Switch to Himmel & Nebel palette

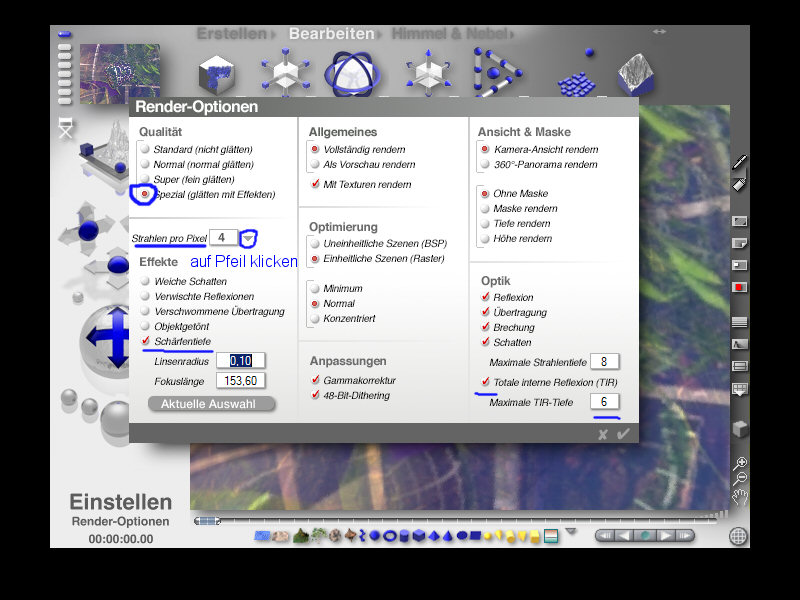click(449, 34)
